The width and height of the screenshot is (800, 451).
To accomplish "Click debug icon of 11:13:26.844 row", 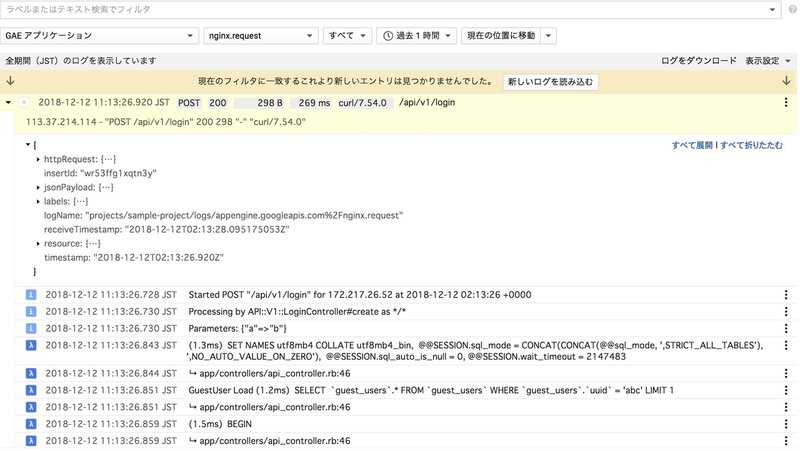I will tap(31, 373).
